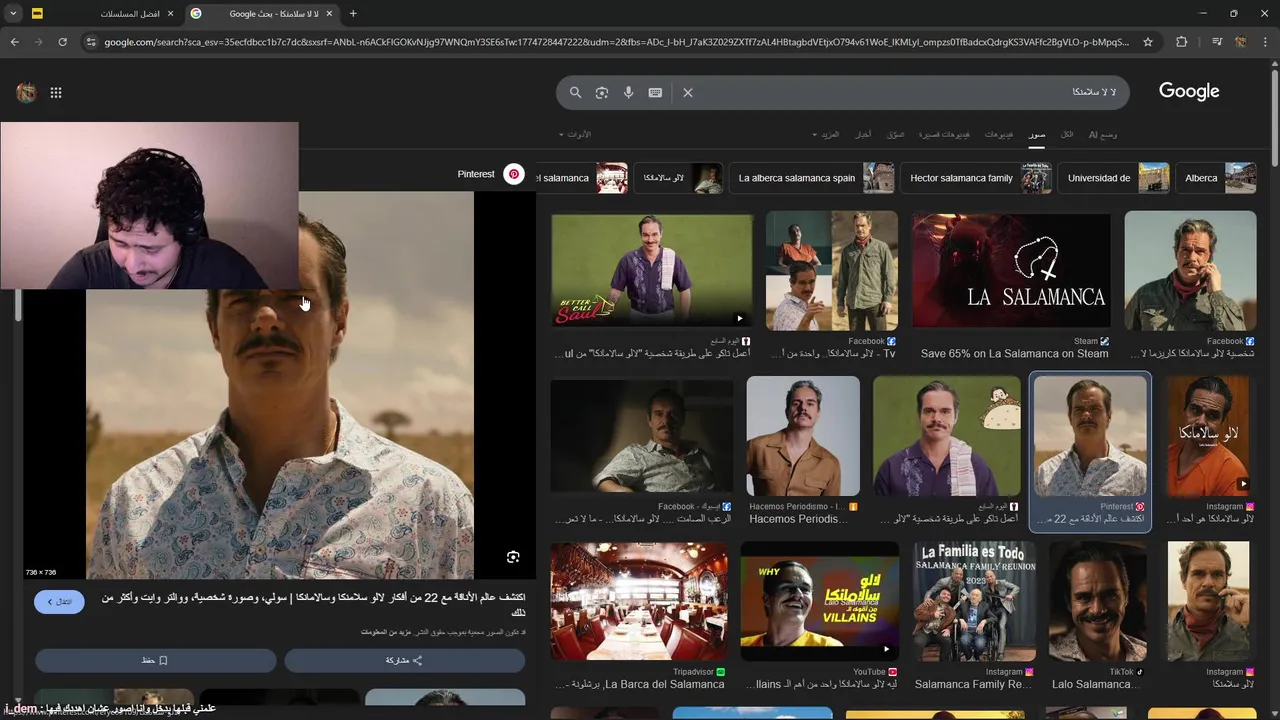The image size is (1280, 720).
Task: Go to Google homepage via logo
Action: (x=1189, y=91)
